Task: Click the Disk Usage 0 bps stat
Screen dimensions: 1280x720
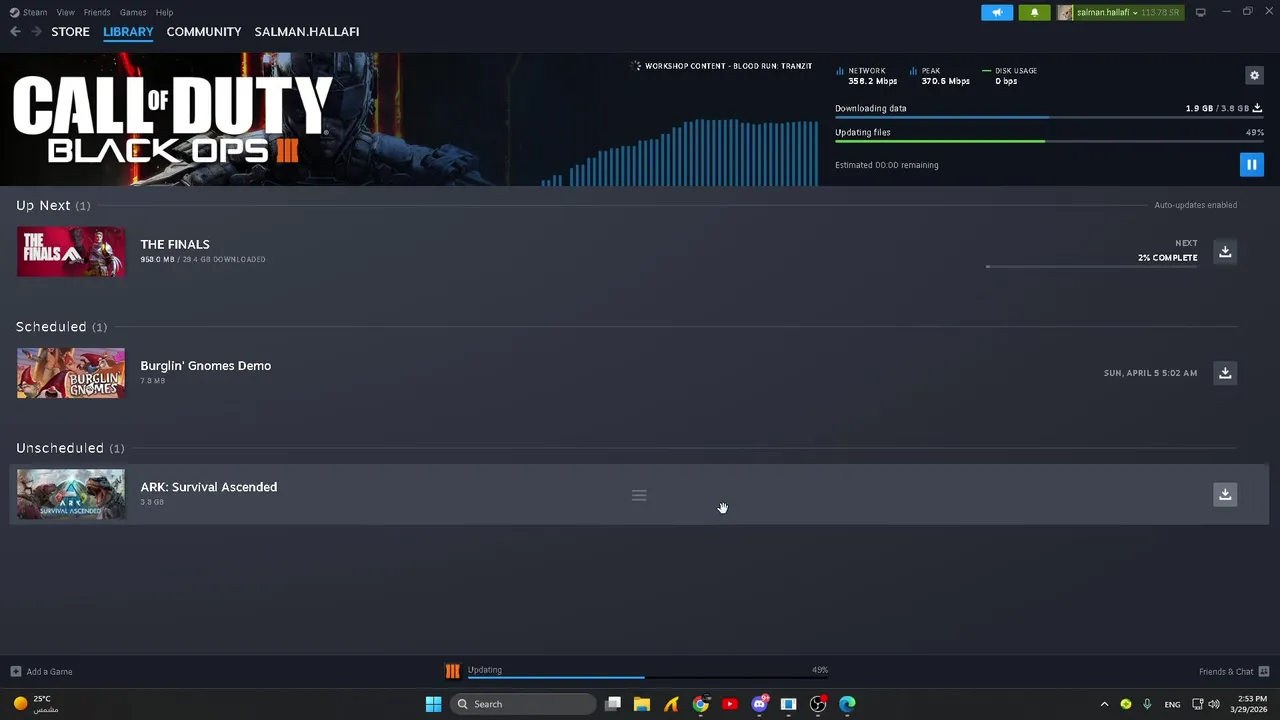Action: [1010, 76]
